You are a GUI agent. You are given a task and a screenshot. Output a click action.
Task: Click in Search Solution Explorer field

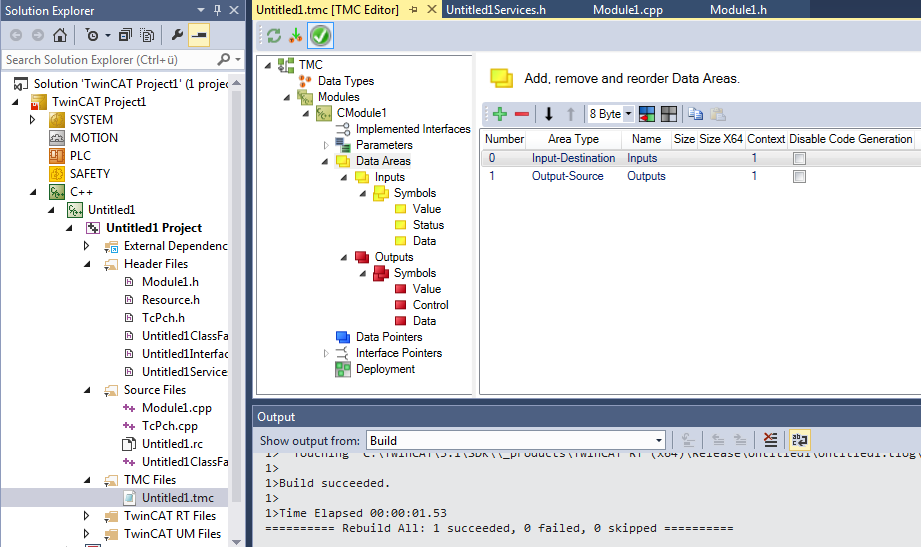click(109, 60)
